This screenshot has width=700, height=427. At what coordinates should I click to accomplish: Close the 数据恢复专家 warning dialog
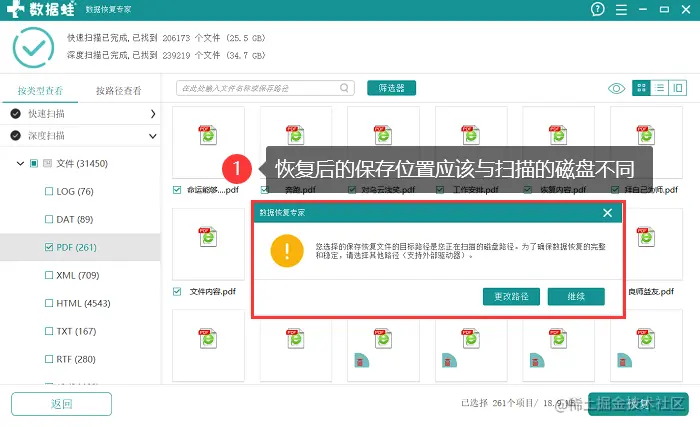coord(607,213)
